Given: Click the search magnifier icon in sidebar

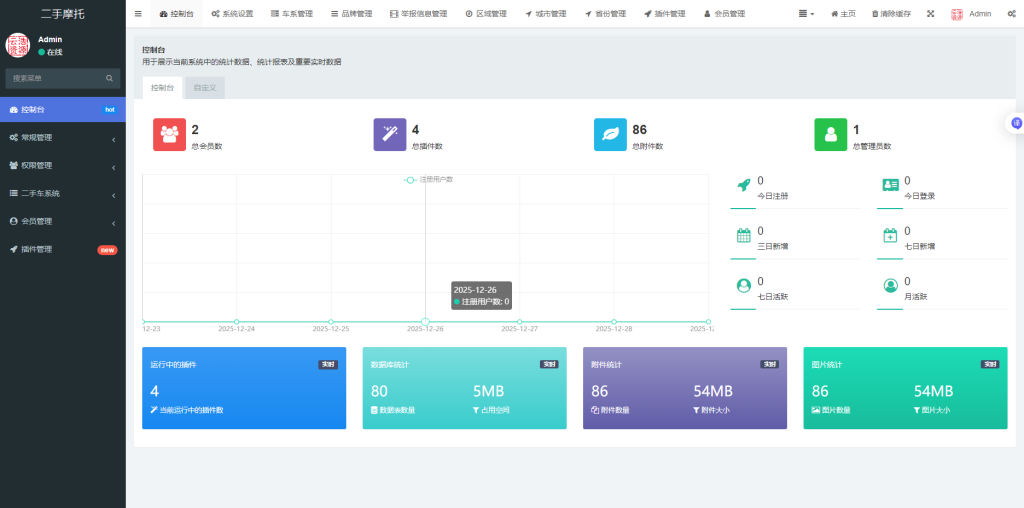Looking at the screenshot, I should [110, 78].
